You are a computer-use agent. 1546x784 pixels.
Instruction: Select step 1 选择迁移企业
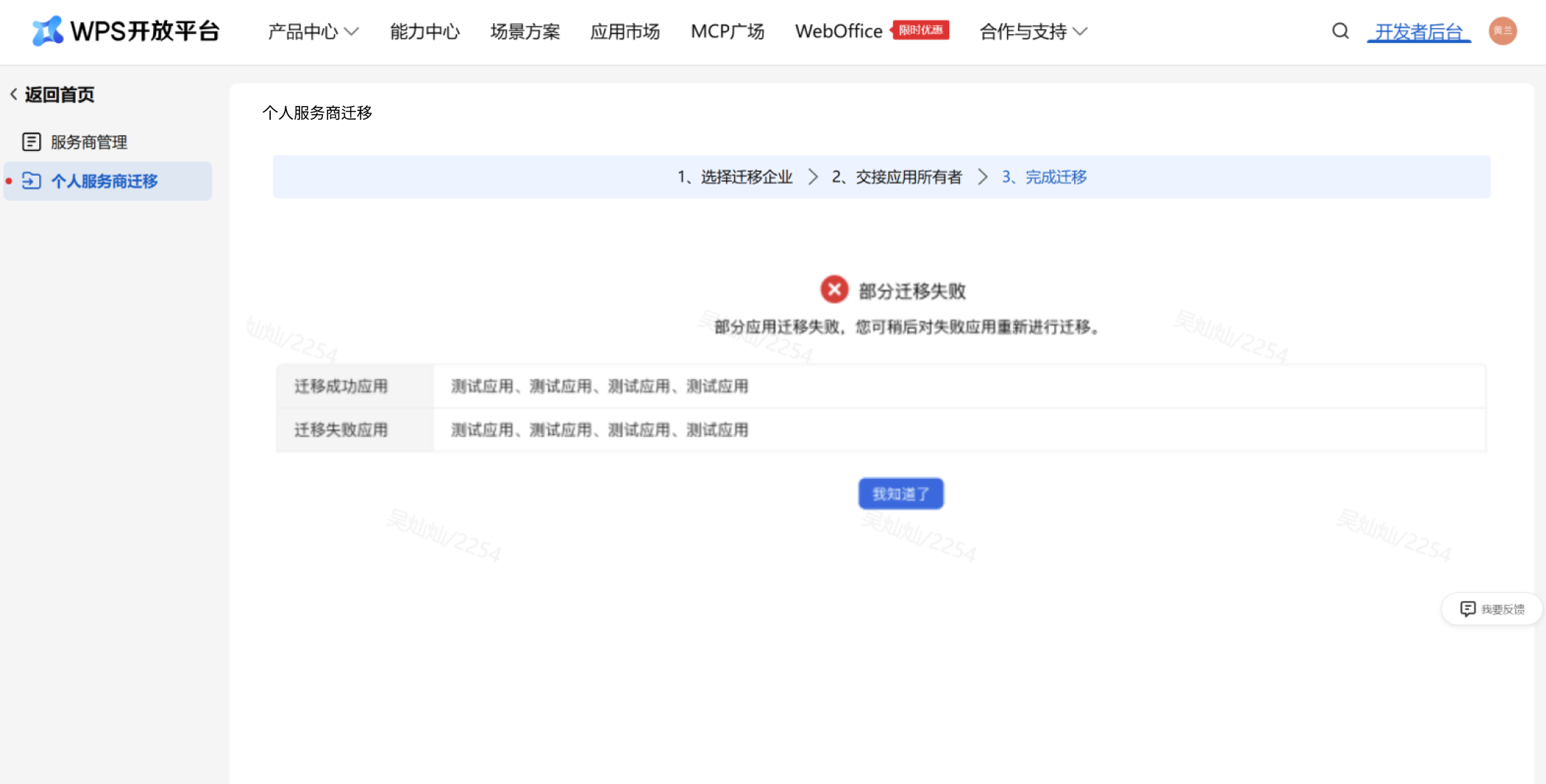(735, 177)
